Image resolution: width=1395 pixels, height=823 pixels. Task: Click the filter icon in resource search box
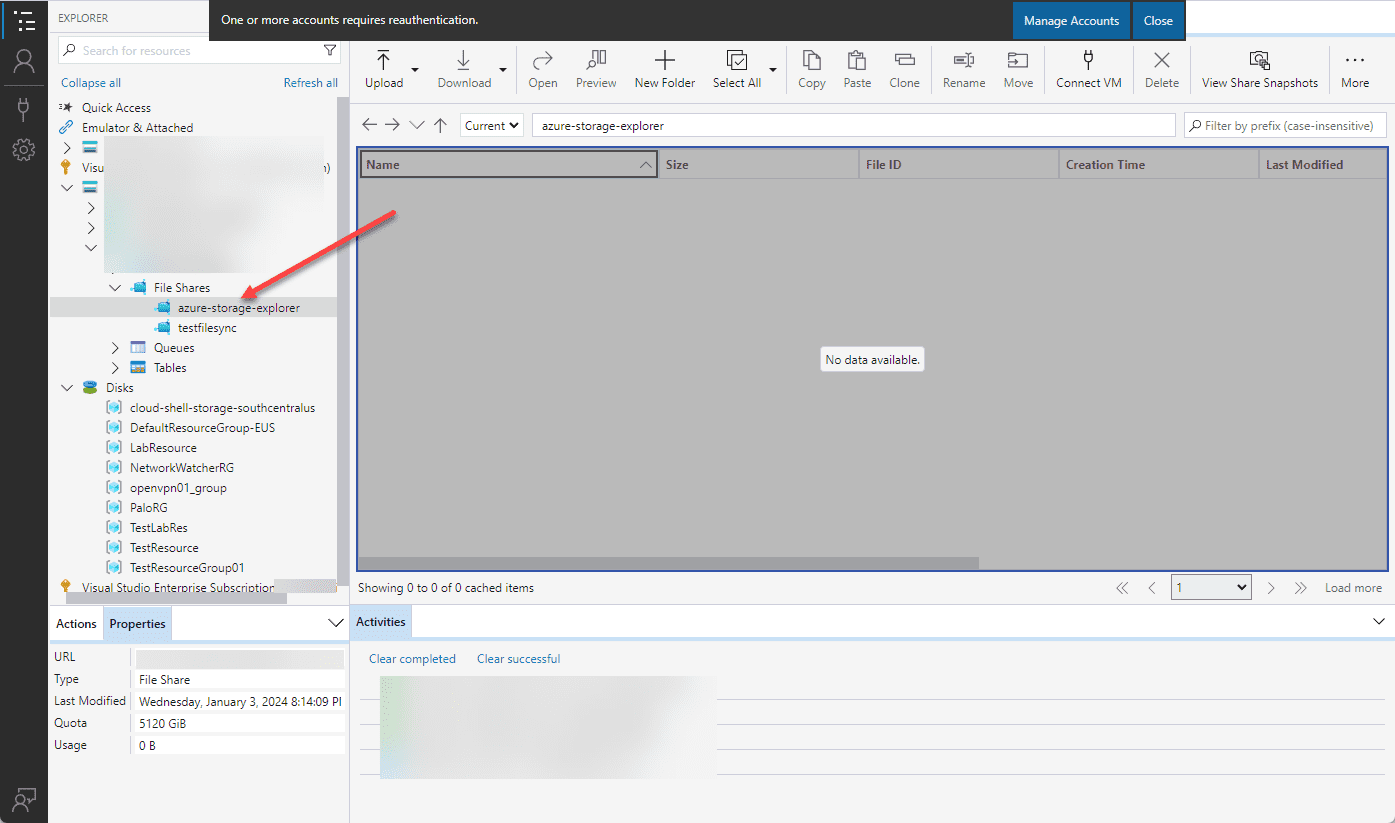click(x=330, y=50)
